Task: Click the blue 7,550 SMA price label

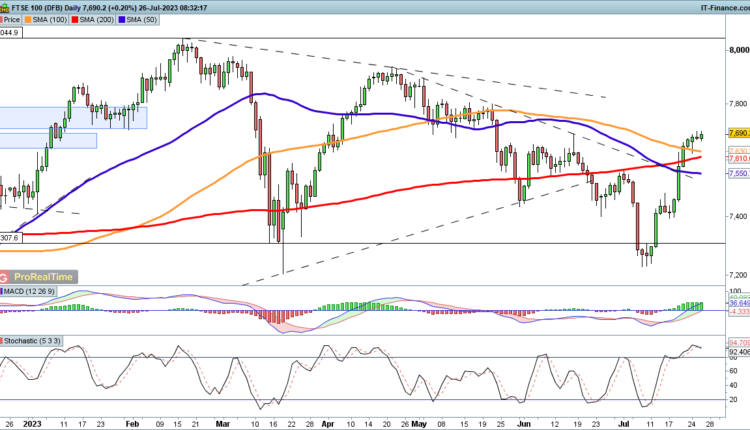Action: 737,173
